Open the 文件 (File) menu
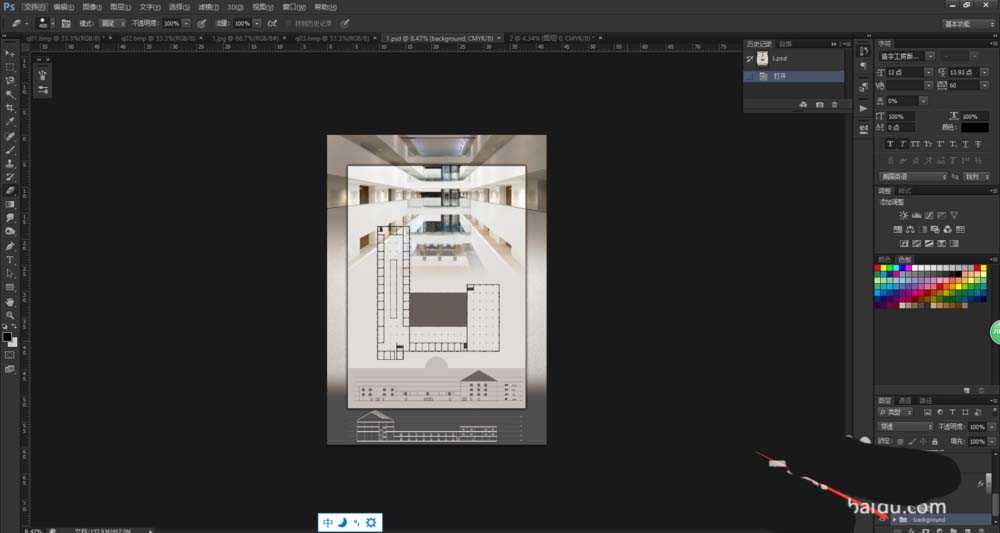 click(34, 6)
